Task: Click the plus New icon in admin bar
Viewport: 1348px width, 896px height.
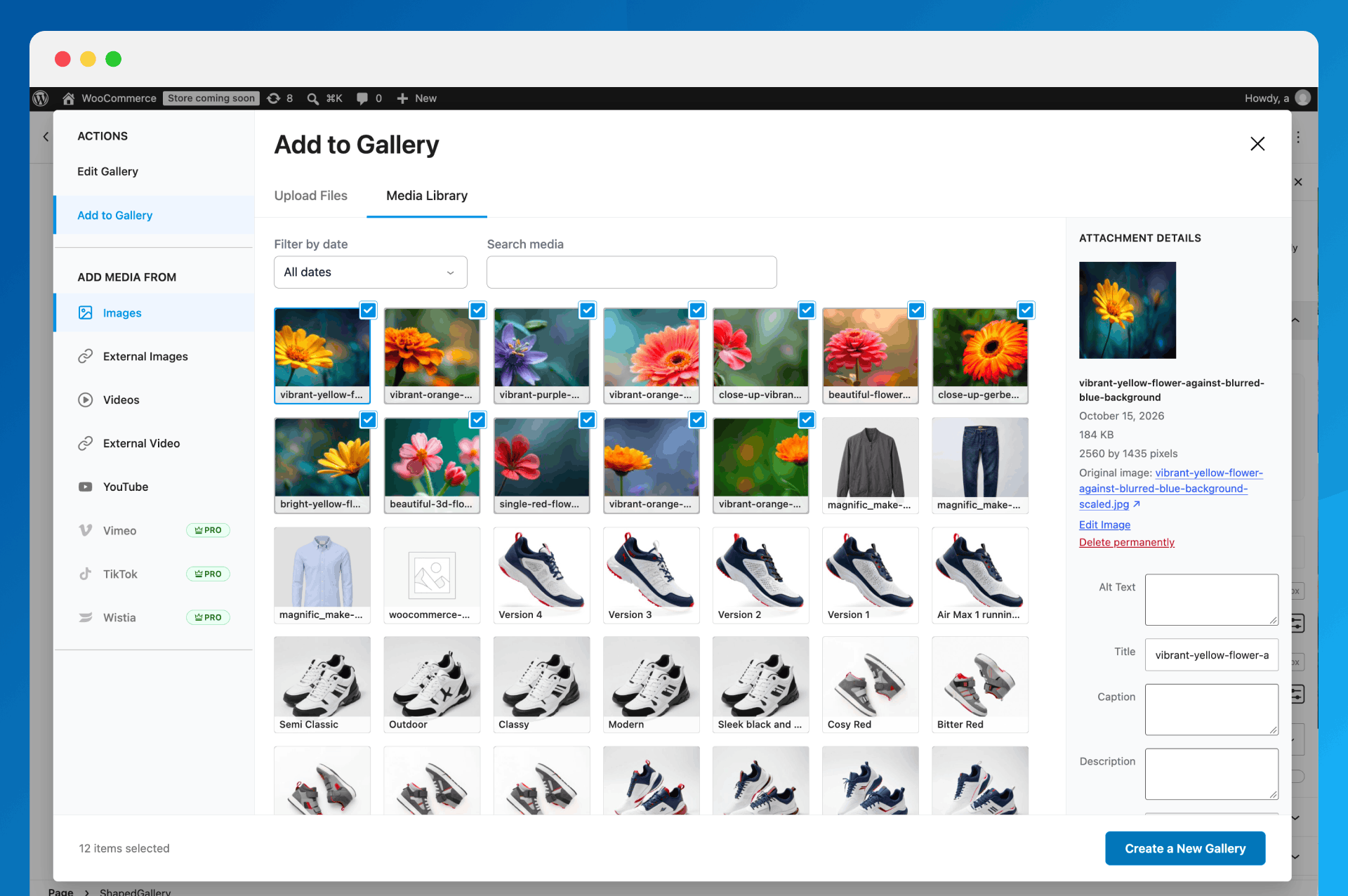Action: (x=402, y=98)
